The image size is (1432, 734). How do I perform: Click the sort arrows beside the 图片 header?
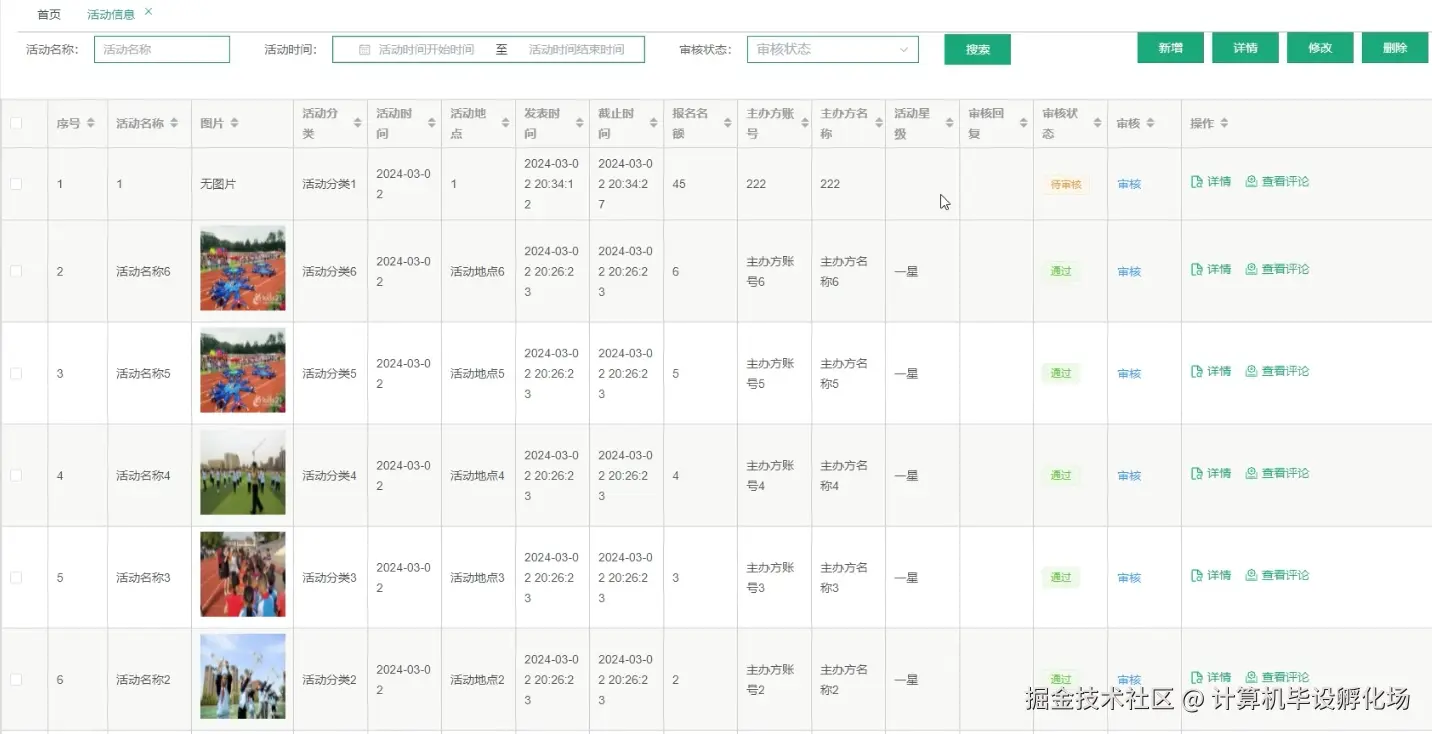[235, 123]
